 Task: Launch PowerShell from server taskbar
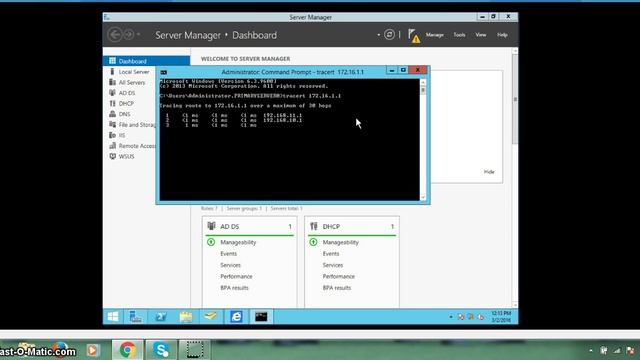[160, 317]
